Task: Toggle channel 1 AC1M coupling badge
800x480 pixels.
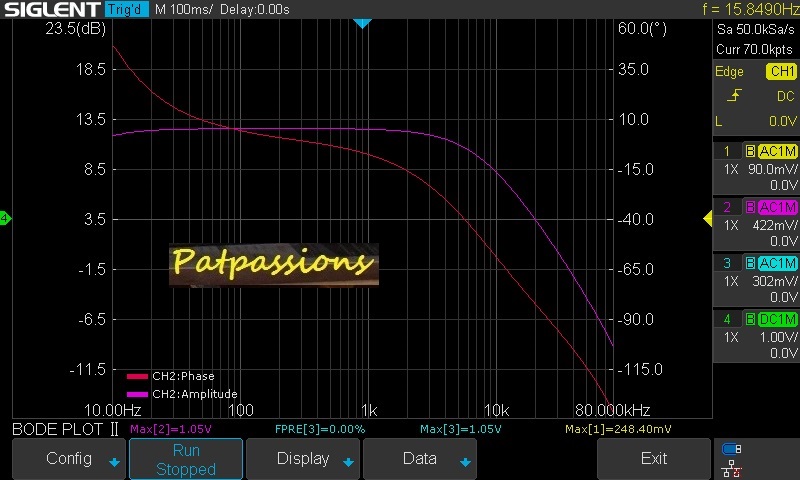Action: [777, 151]
